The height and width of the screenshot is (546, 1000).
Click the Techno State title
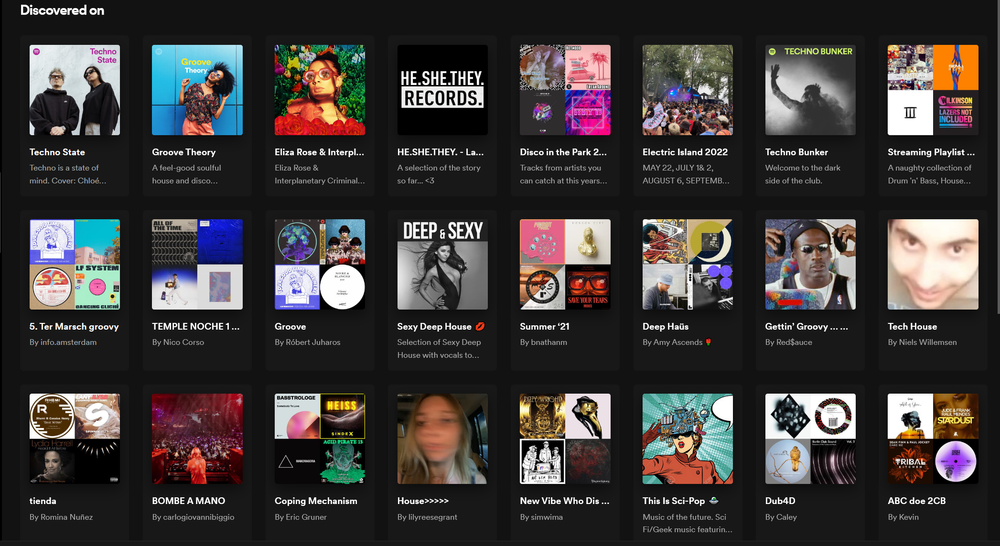tap(57, 152)
